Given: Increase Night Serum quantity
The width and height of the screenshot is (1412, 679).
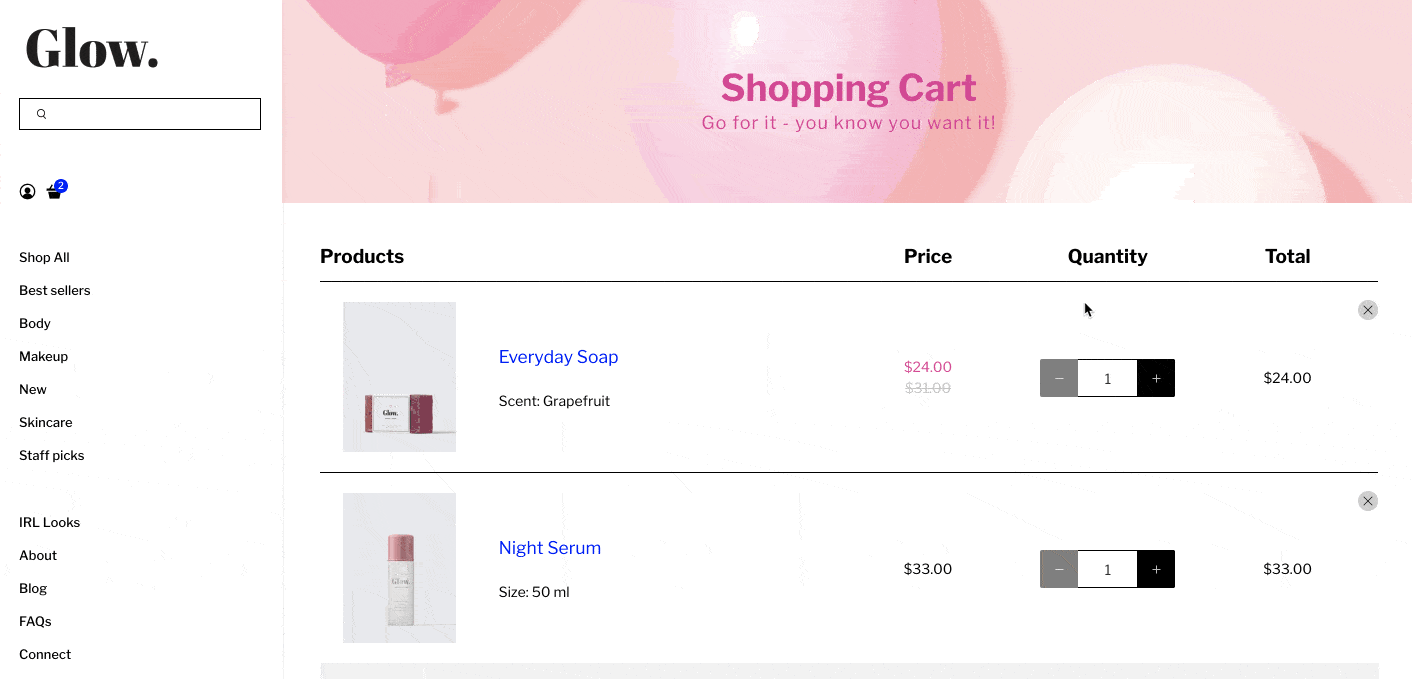Looking at the screenshot, I should pos(1156,569).
